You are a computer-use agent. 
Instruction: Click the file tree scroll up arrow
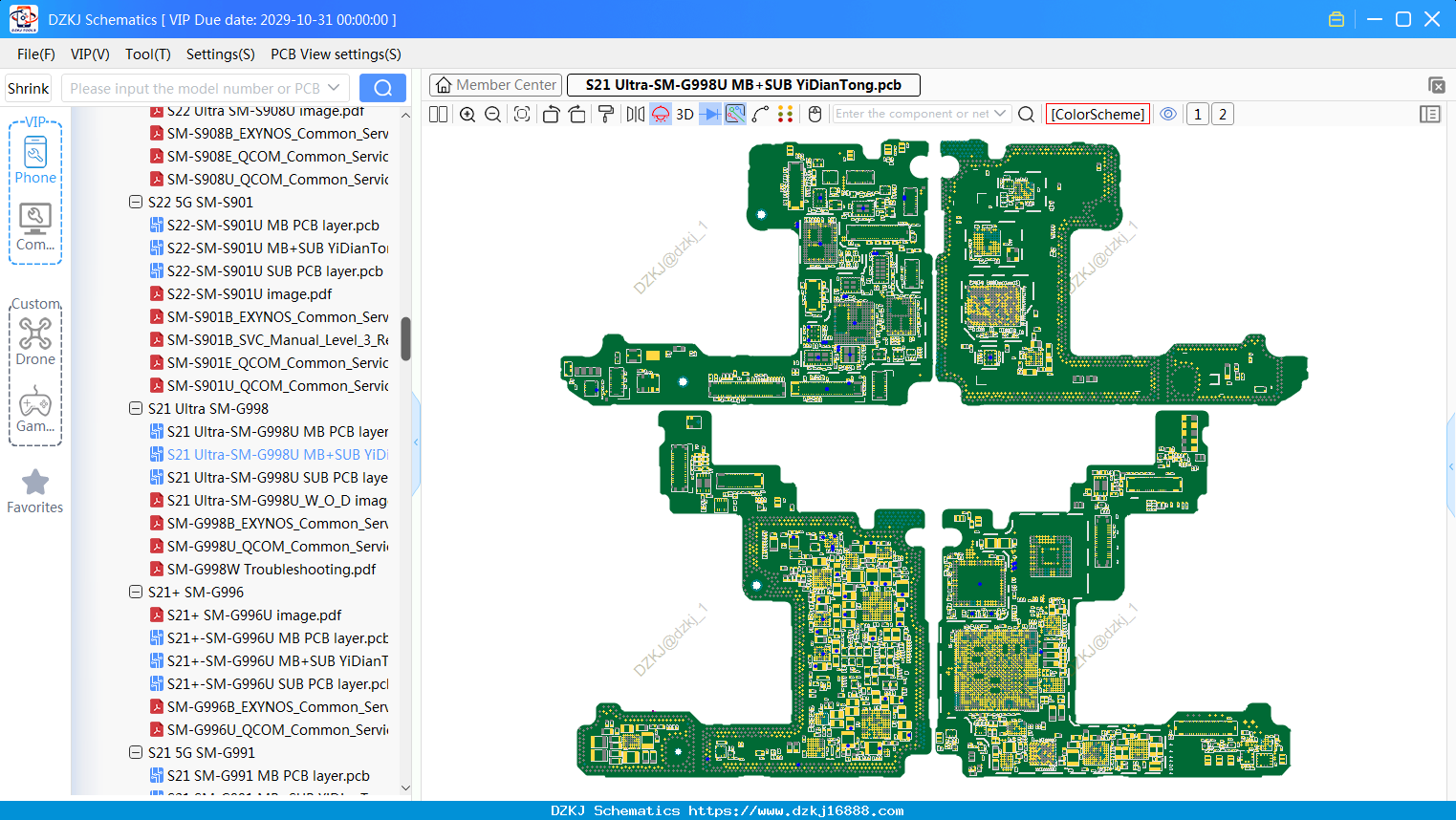tap(405, 115)
